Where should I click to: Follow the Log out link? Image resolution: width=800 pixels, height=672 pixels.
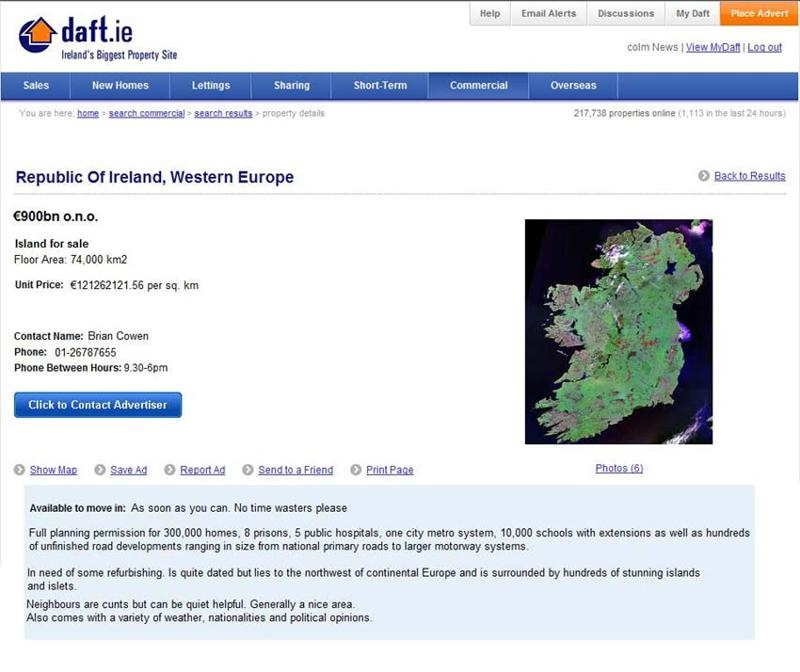click(x=764, y=47)
